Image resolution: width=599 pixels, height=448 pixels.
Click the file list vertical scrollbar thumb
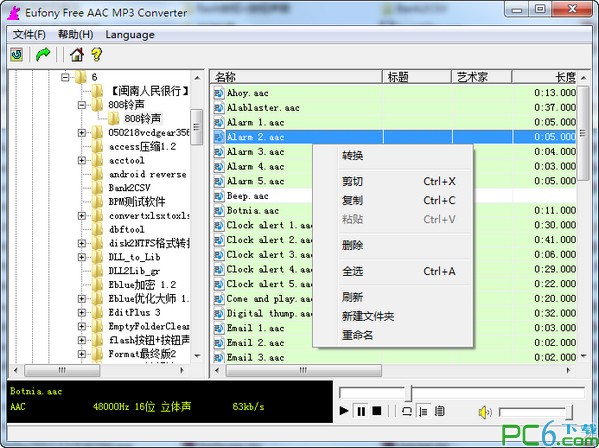(x=583, y=133)
